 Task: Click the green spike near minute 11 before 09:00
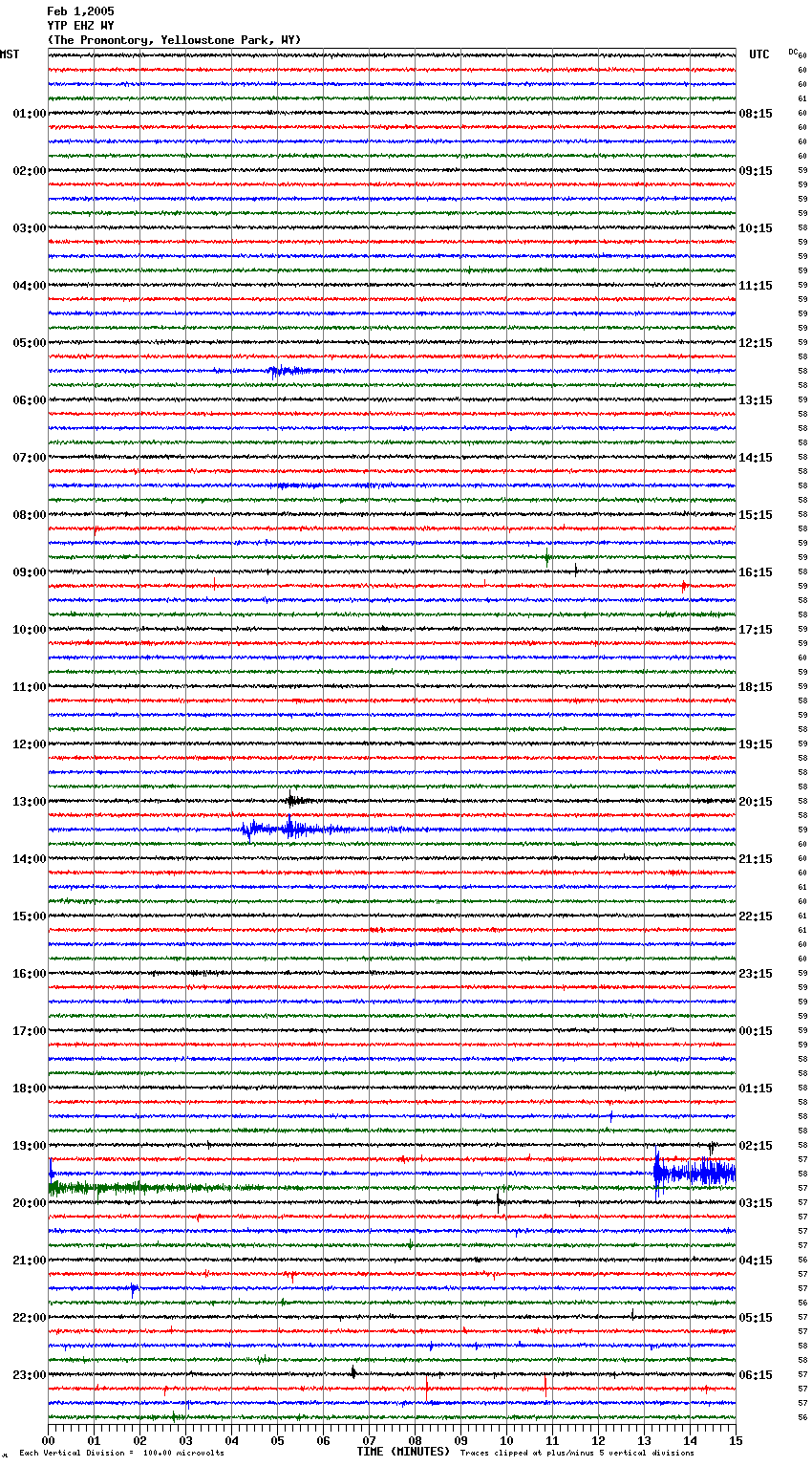click(x=547, y=556)
